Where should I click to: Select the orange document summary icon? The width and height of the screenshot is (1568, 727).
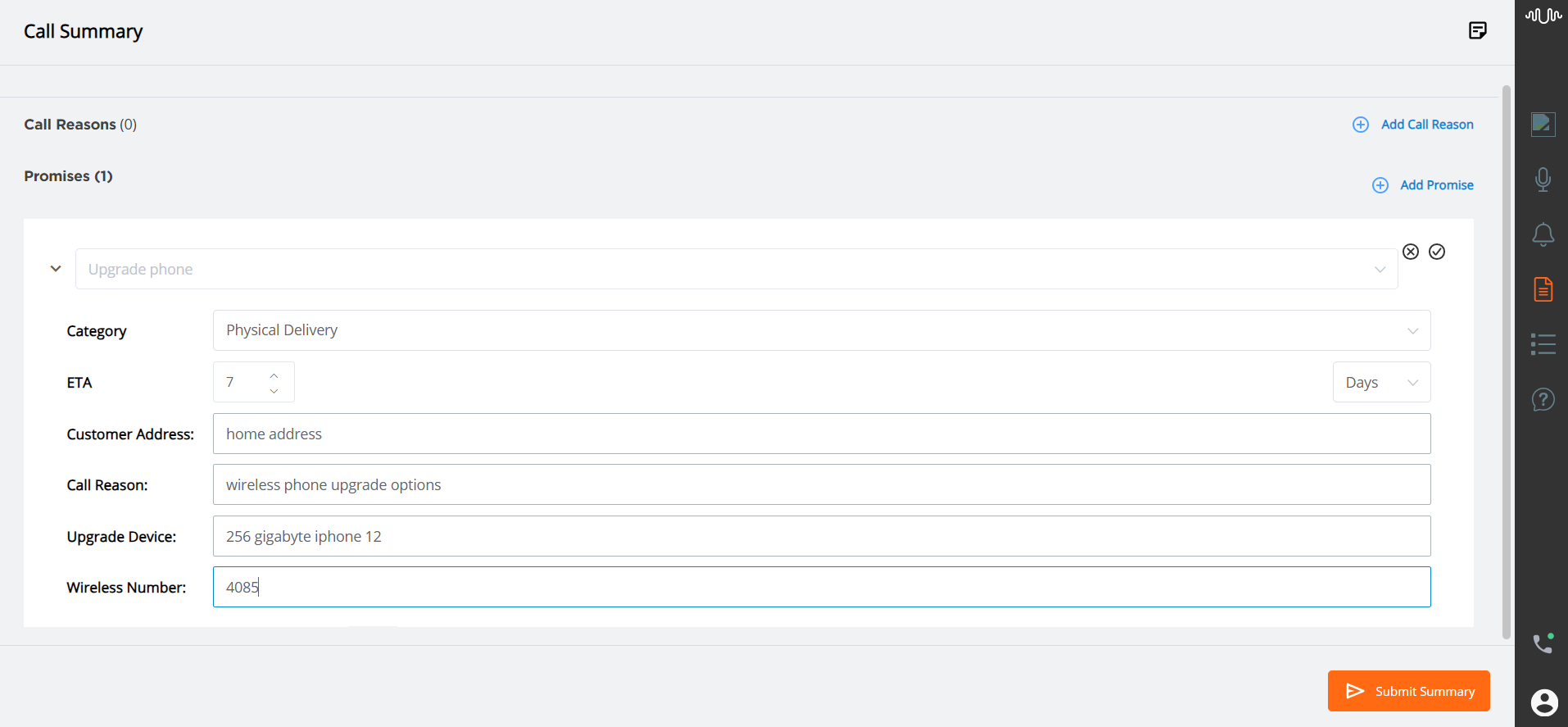pyautogui.click(x=1543, y=289)
